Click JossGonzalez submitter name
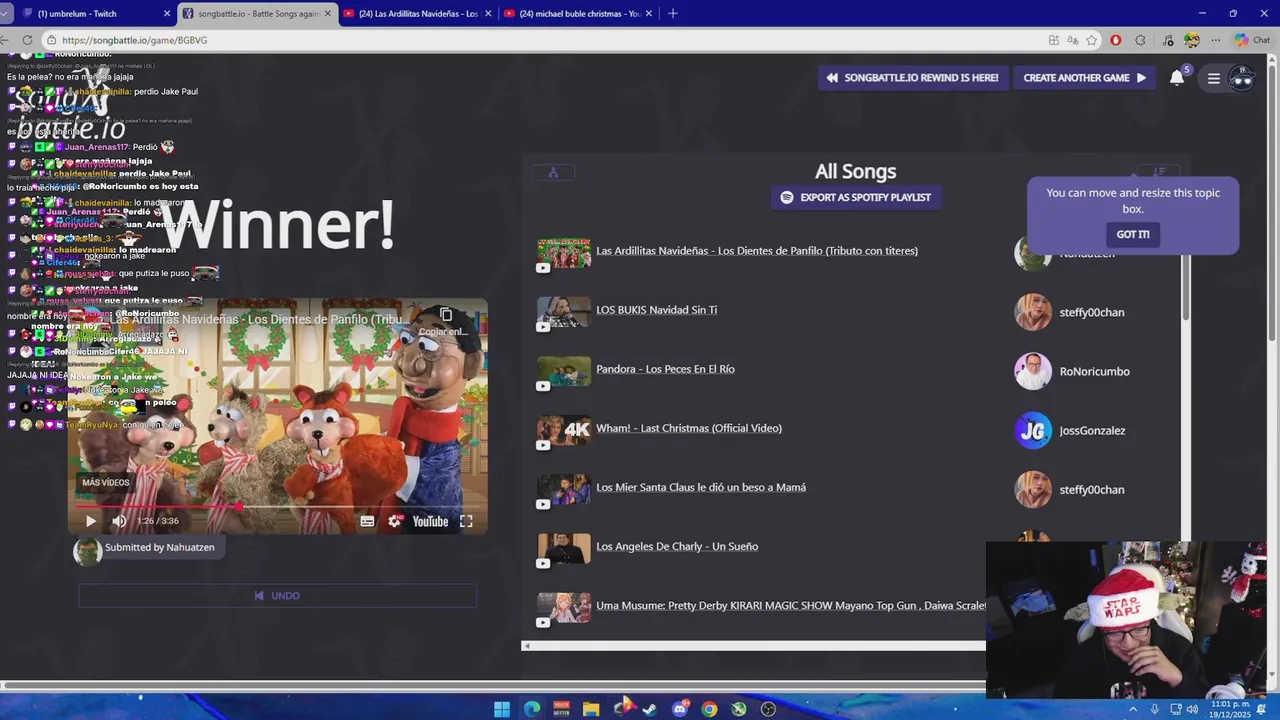 pos(1092,430)
